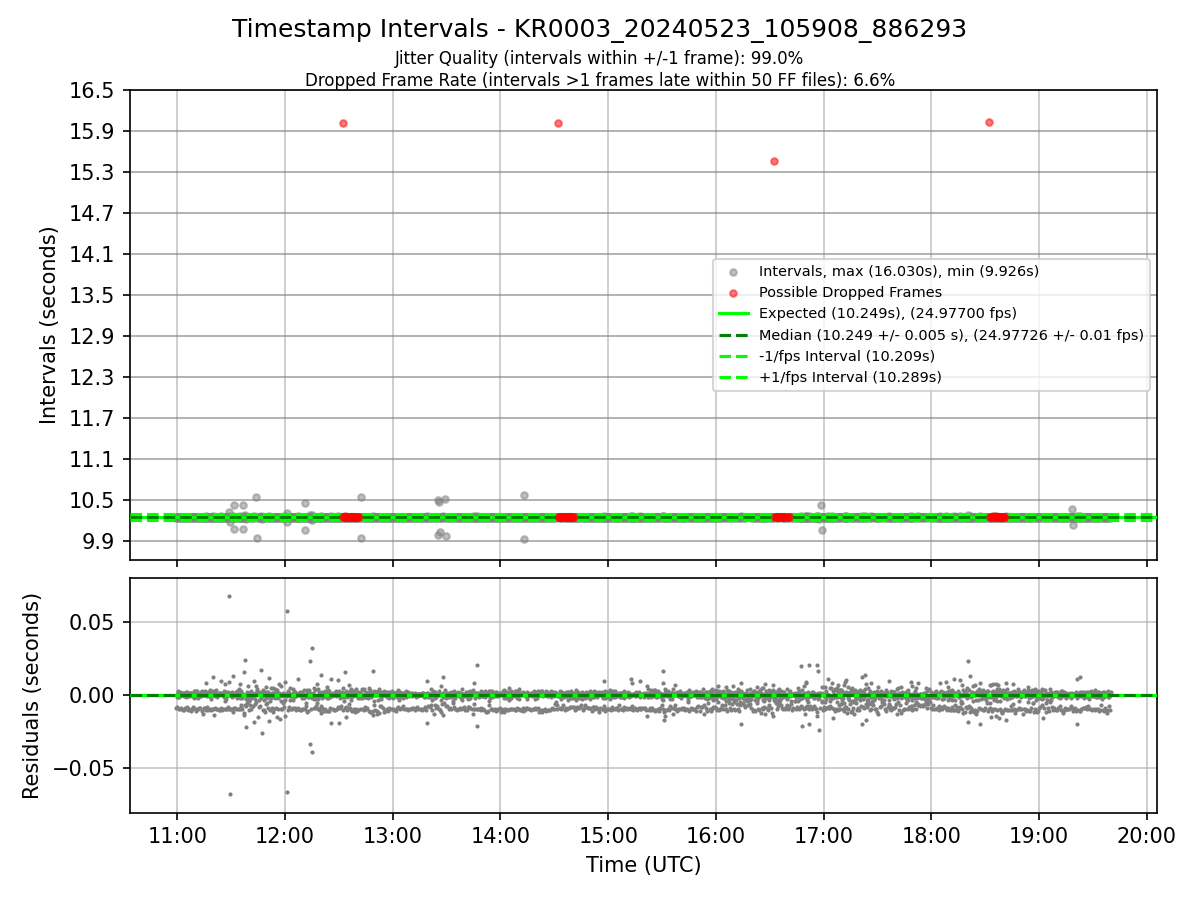Click the 'Time (UTC)' x-axis label
This screenshot has height=900, width=1200.
coord(643,865)
